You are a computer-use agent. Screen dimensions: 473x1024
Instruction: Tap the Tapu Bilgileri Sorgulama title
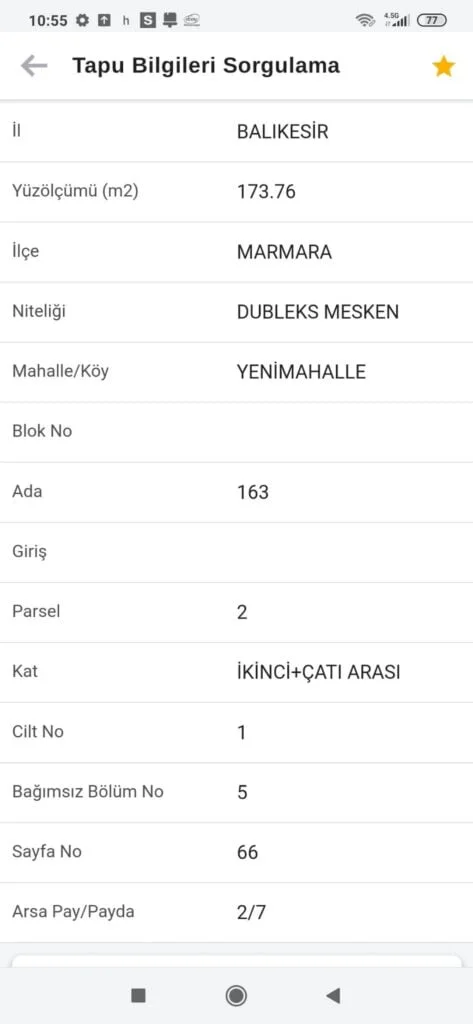tap(206, 66)
